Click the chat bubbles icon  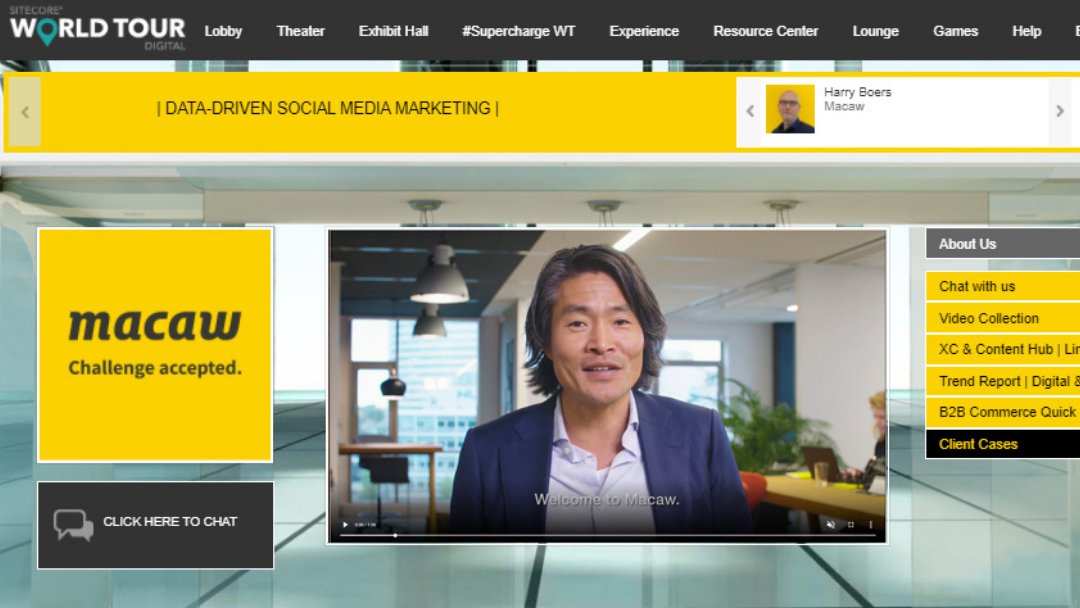pyautogui.click(x=73, y=525)
